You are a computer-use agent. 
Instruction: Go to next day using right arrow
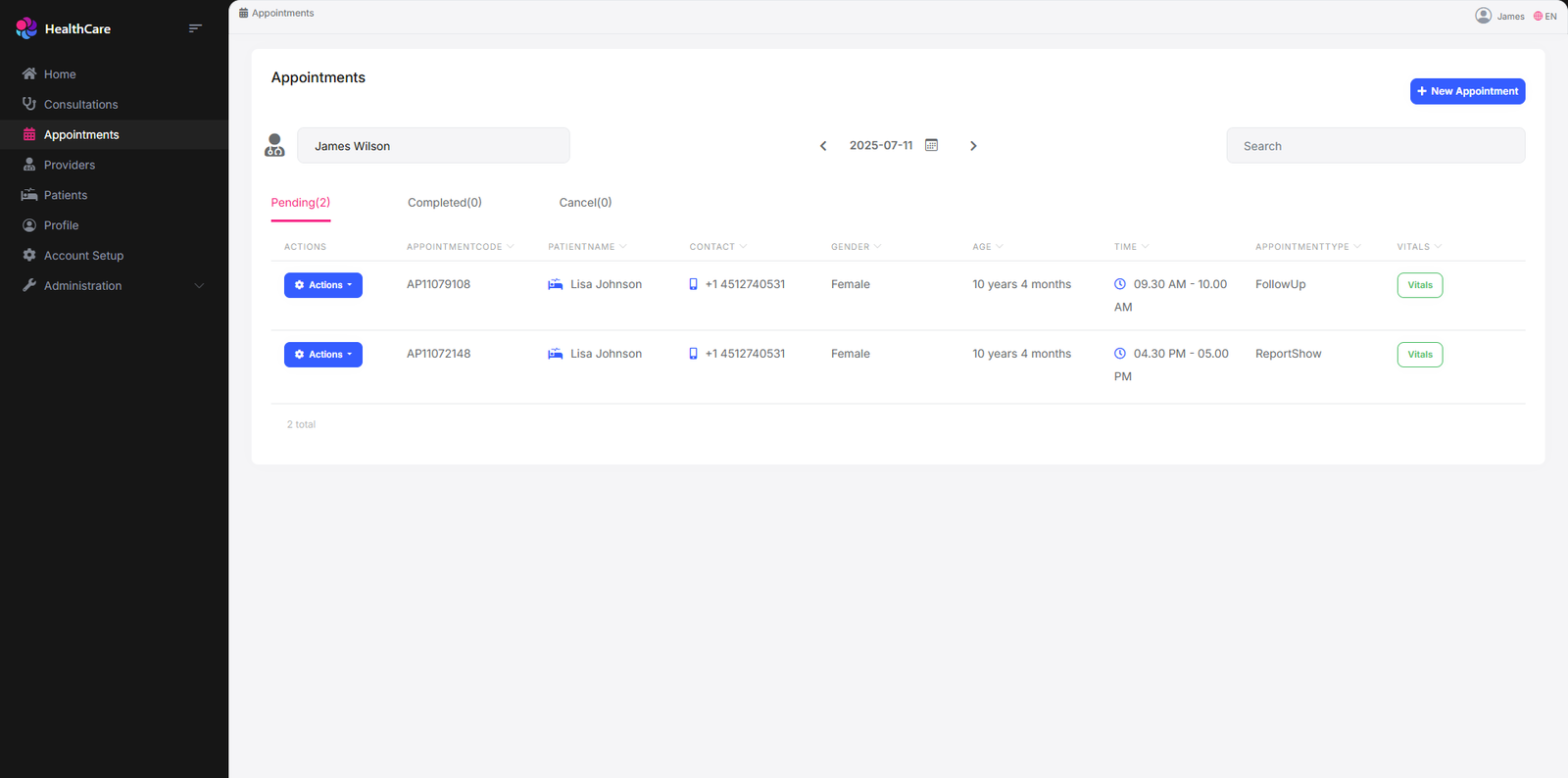(x=973, y=146)
